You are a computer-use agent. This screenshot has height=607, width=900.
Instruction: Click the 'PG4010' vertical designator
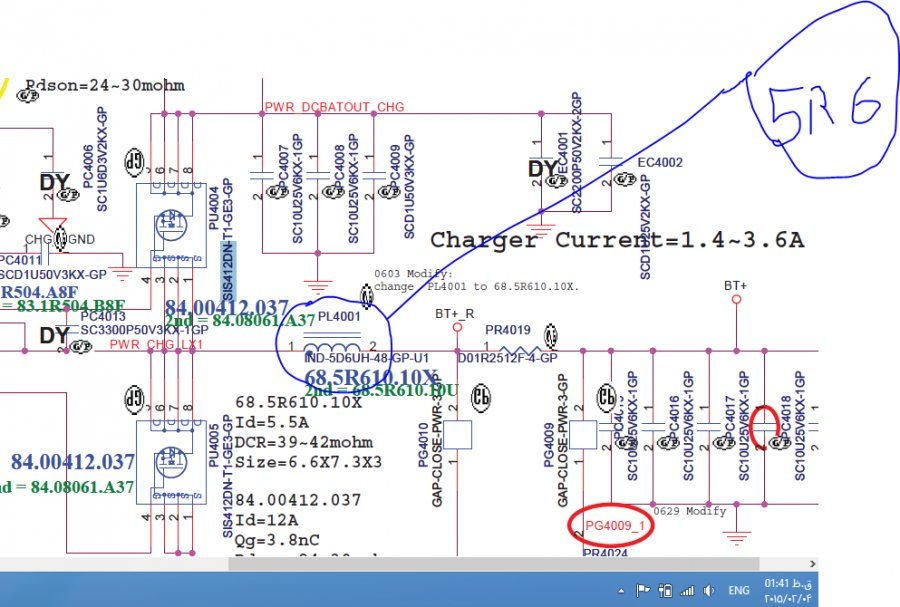tap(423, 445)
